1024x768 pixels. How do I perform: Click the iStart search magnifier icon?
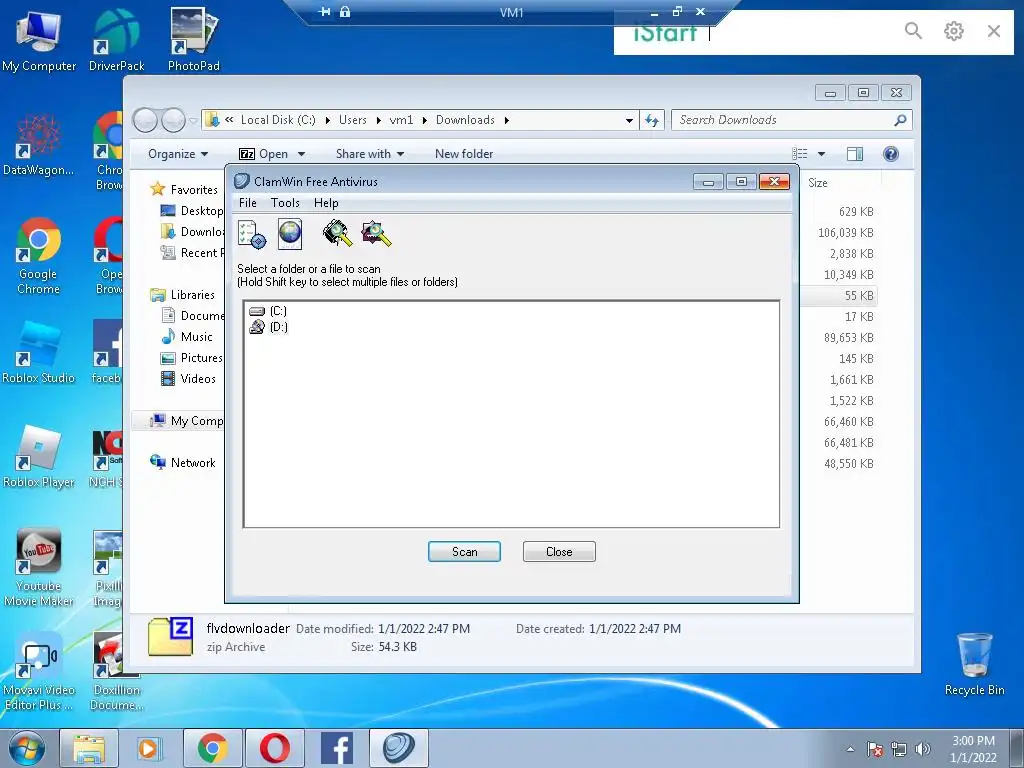(x=913, y=30)
